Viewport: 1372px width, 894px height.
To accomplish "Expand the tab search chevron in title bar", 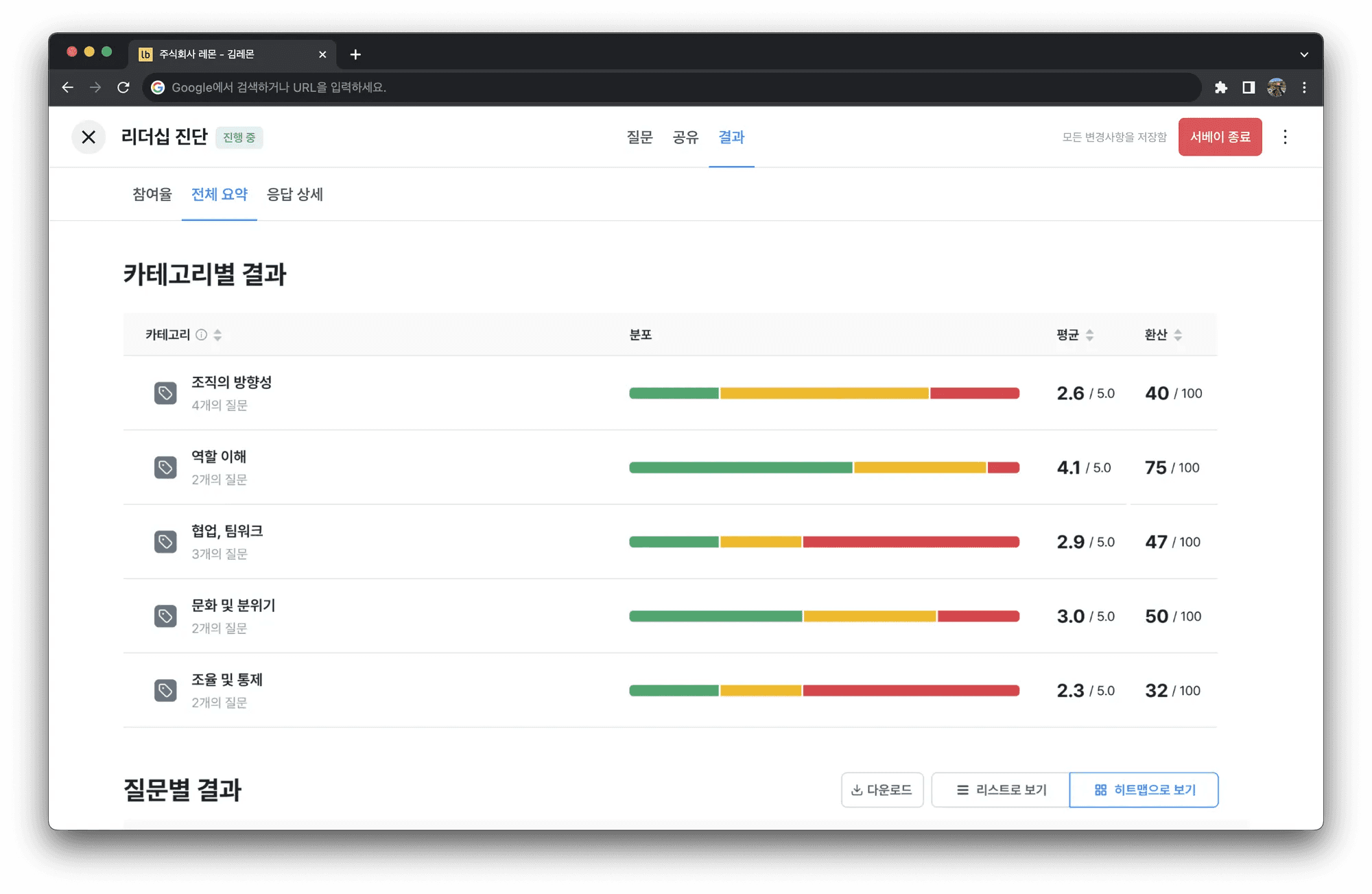I will [x=1304, y=54].
